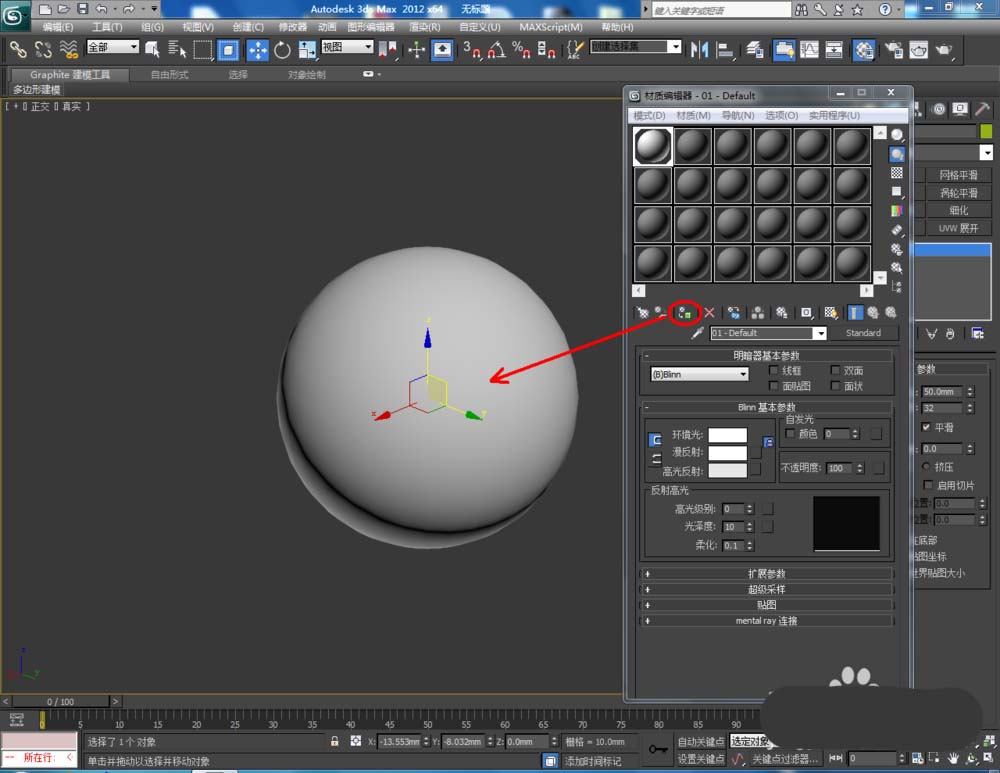Image resolution: width=1000 pixels, height=773 pixels.
Task: Enable the 线框 wireframe checkbox
Action: tap(774, 370)
